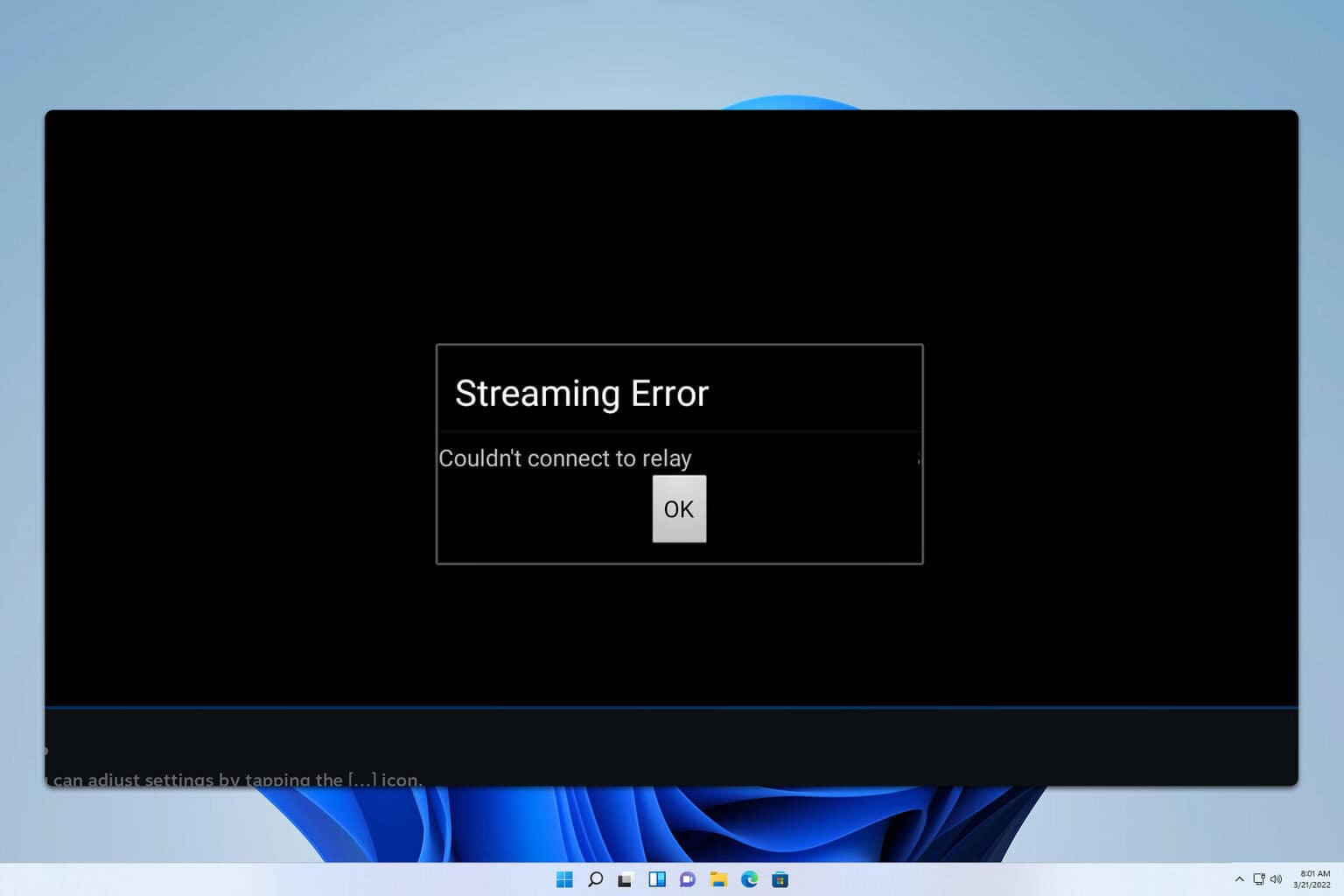Open the Microsoft Store
Image resolution: width=1344 pixels, height=896 pixels.
coord(780,879)
